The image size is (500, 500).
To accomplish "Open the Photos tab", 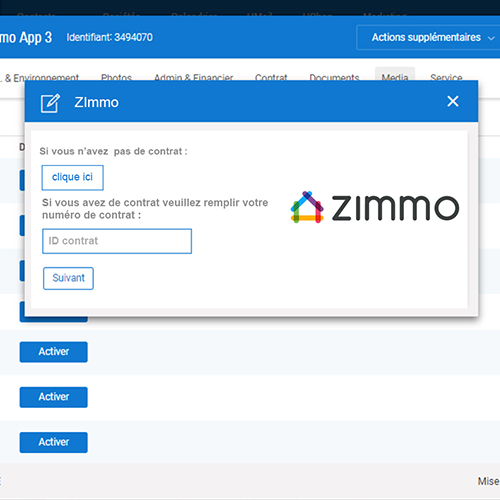I will (x=116, y=77).
